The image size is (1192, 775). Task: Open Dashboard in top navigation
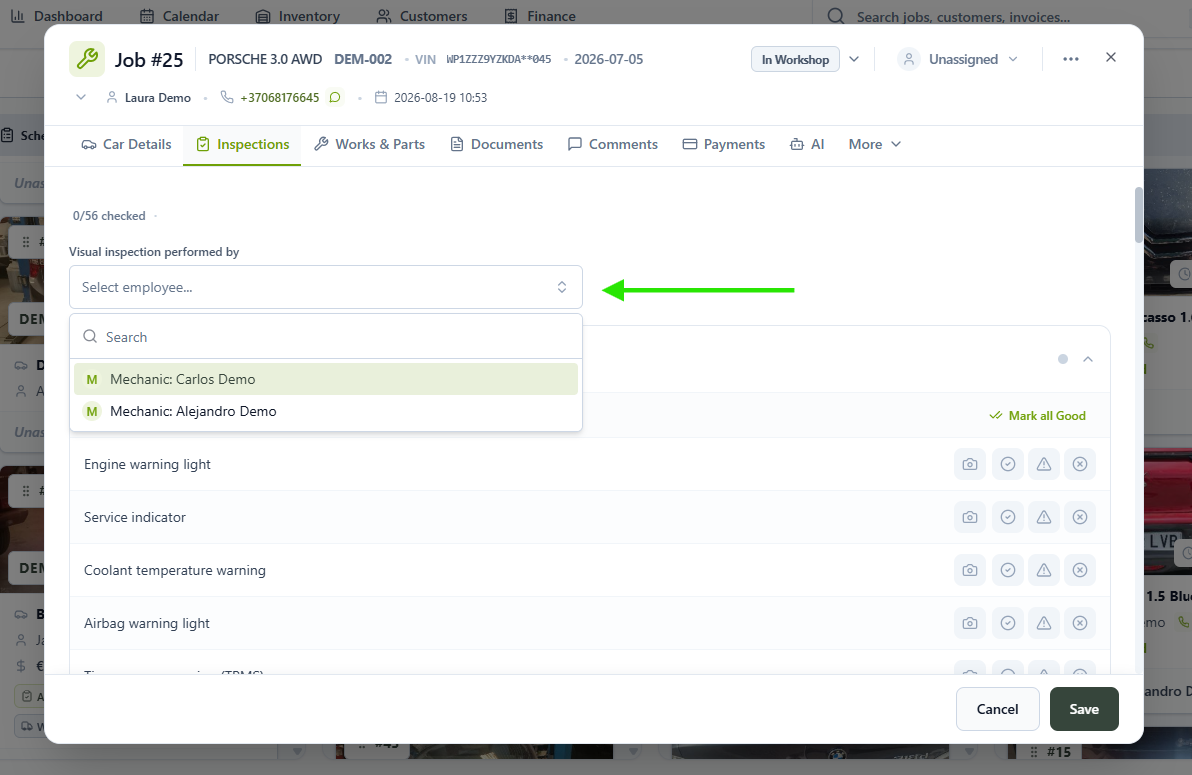tap(57, 16)
